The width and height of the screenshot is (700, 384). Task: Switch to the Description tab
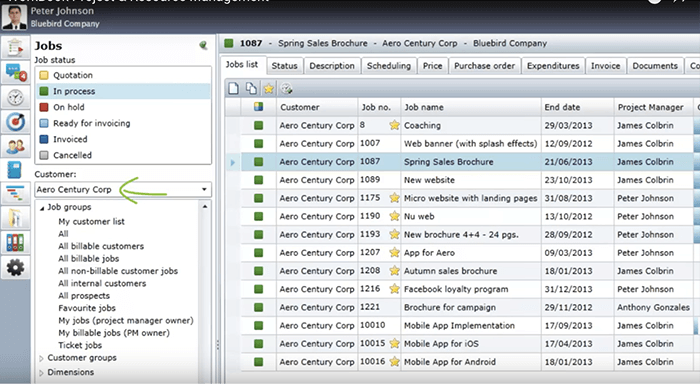(332, 66)
